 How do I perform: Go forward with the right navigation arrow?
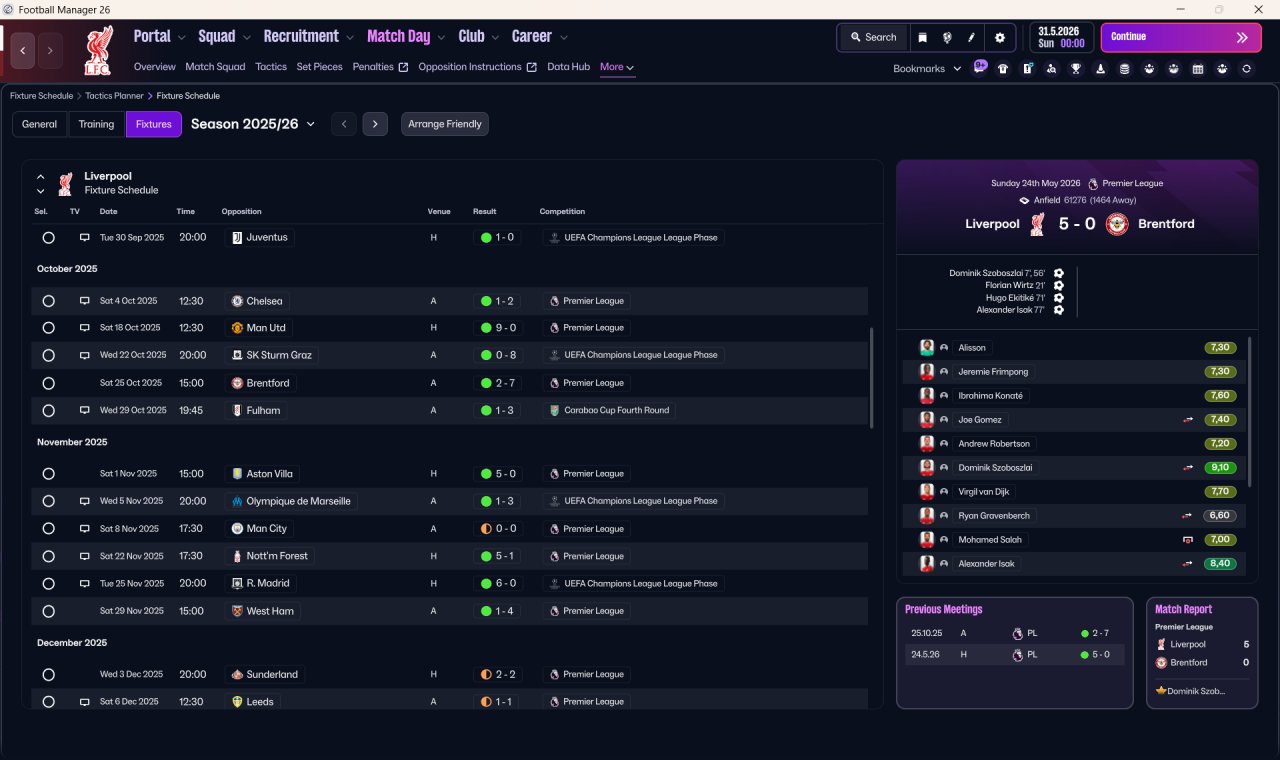50,50
